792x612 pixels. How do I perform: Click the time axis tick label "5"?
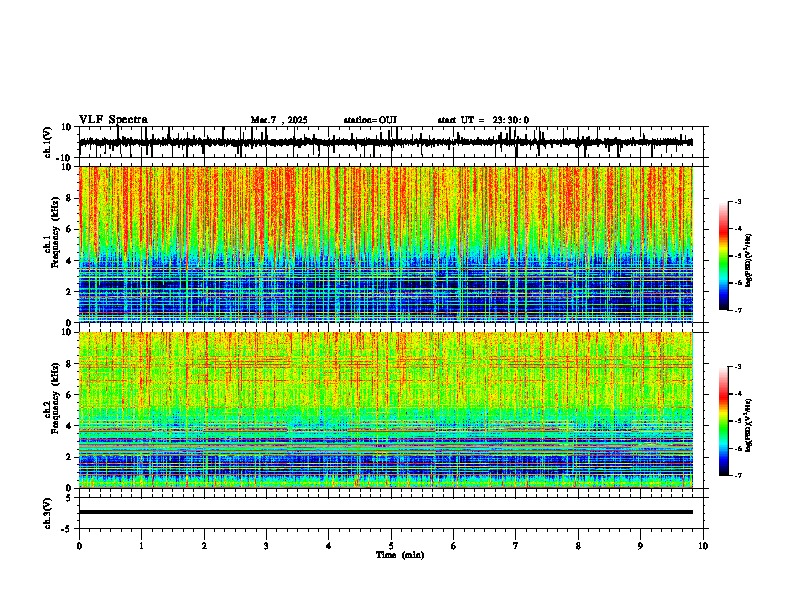tap(391, 546)
